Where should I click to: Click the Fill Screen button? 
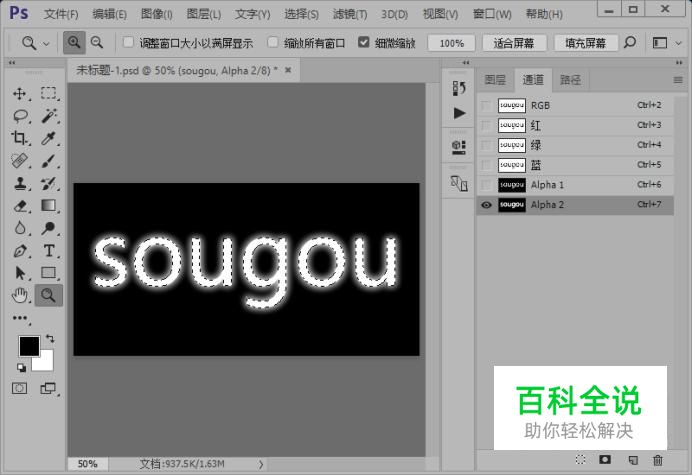point(585,43)
